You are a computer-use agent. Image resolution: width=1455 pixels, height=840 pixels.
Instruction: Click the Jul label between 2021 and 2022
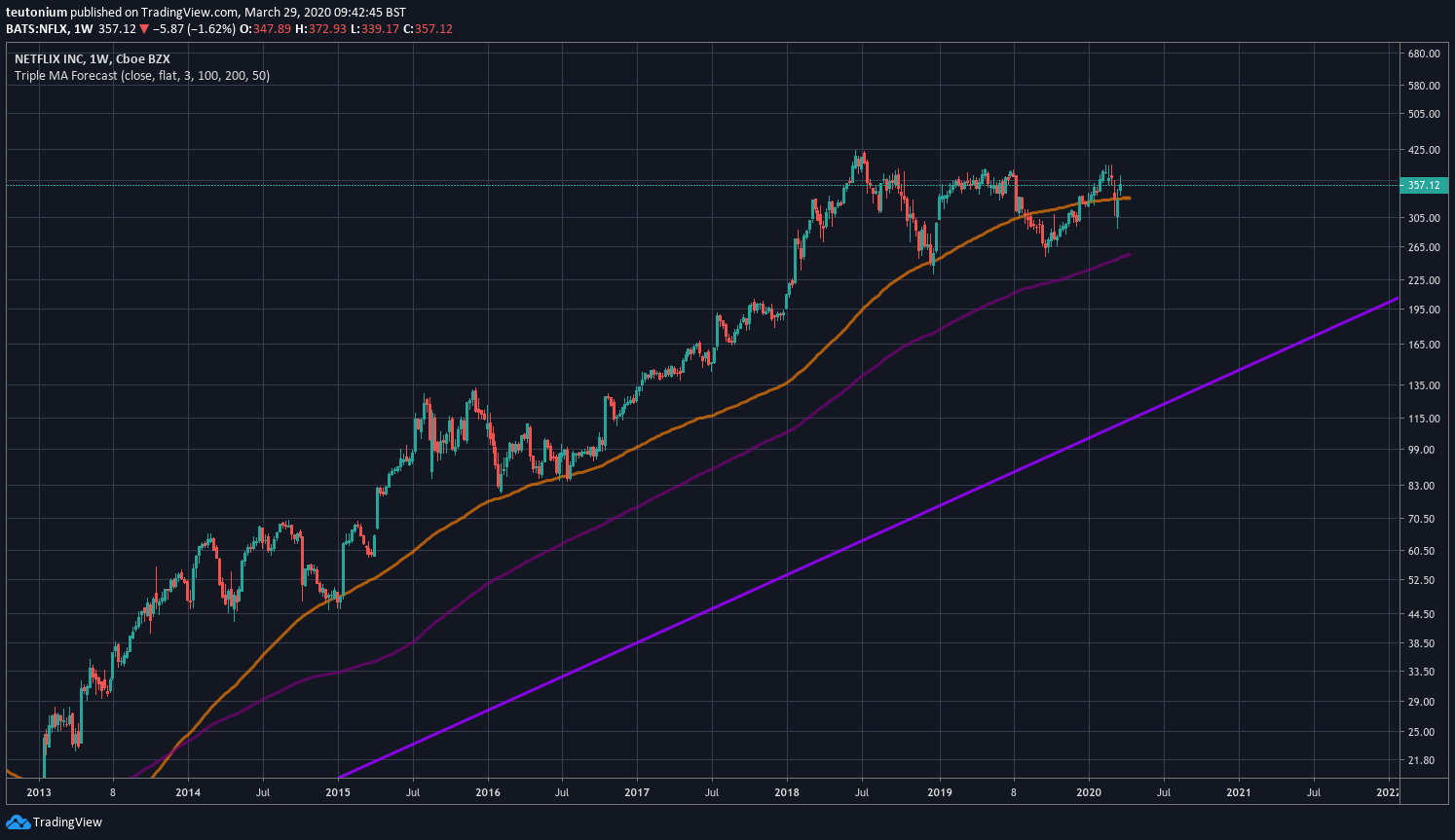point(1314,792)
